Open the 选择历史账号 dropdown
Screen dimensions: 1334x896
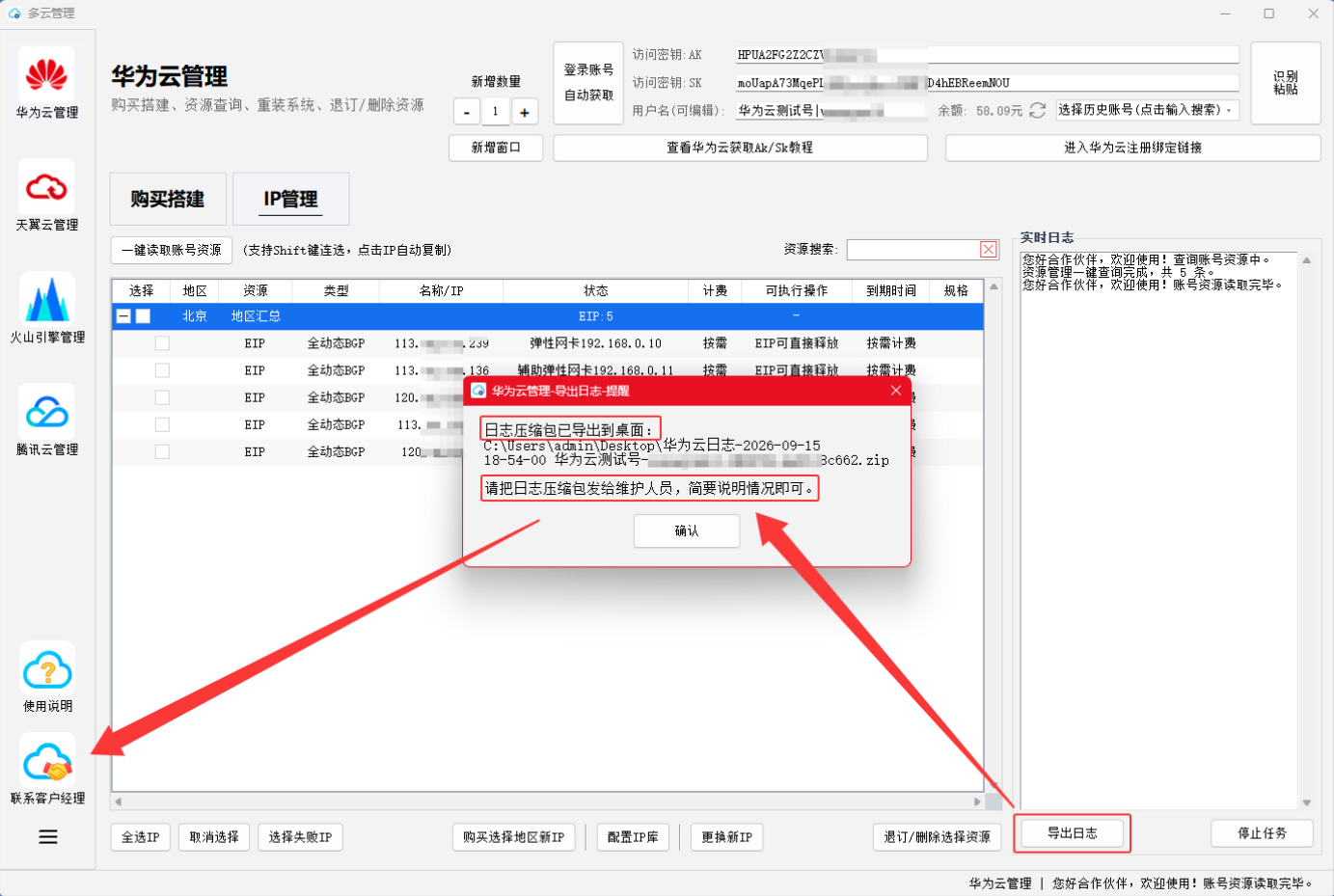click(1147, 110)
